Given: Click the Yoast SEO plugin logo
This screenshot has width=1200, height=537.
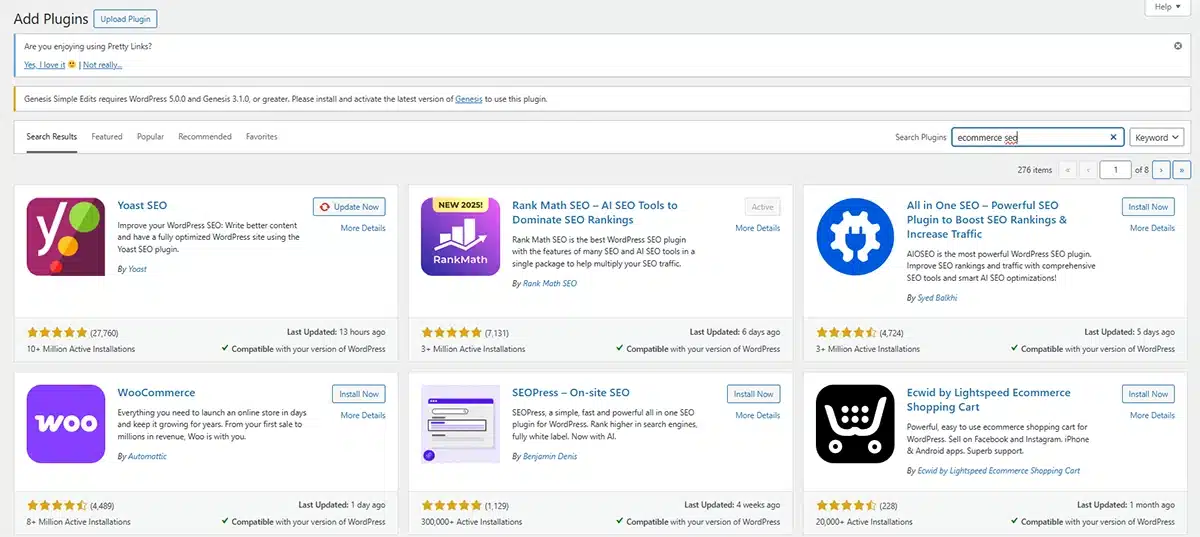Looking at the screenshot, I should (66, 236).
